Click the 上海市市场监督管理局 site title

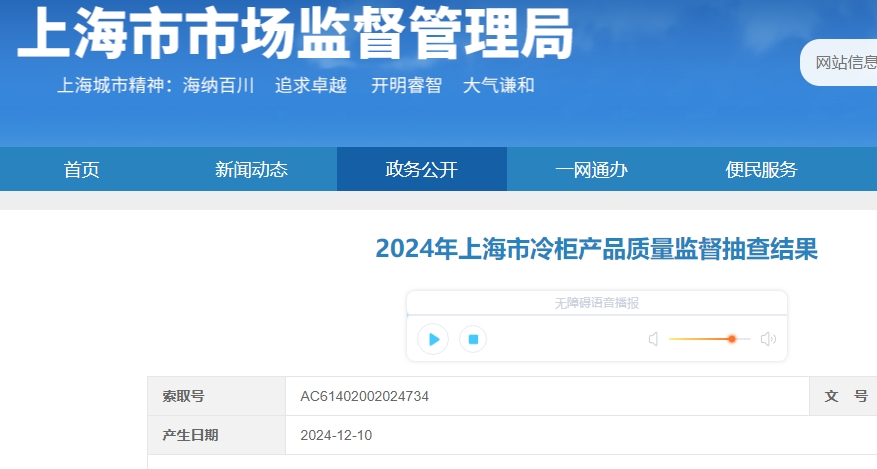[295, 34]
